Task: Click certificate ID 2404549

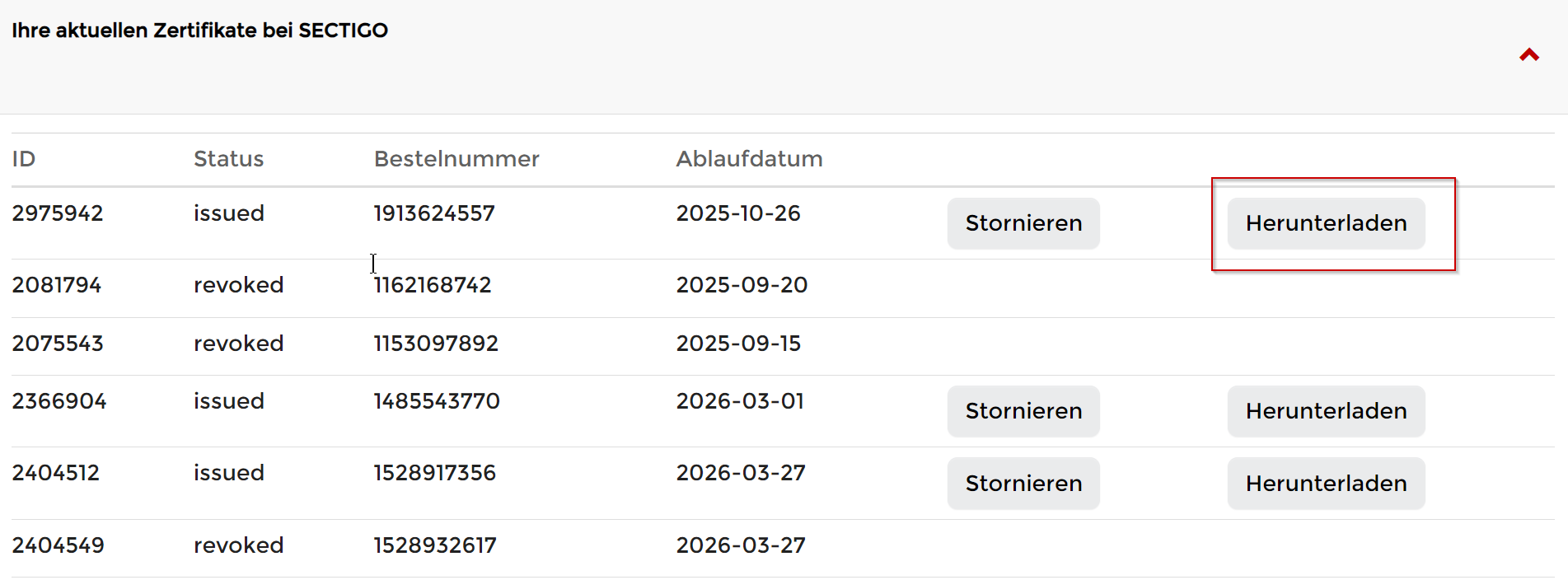Action: (x=58, y=545)
